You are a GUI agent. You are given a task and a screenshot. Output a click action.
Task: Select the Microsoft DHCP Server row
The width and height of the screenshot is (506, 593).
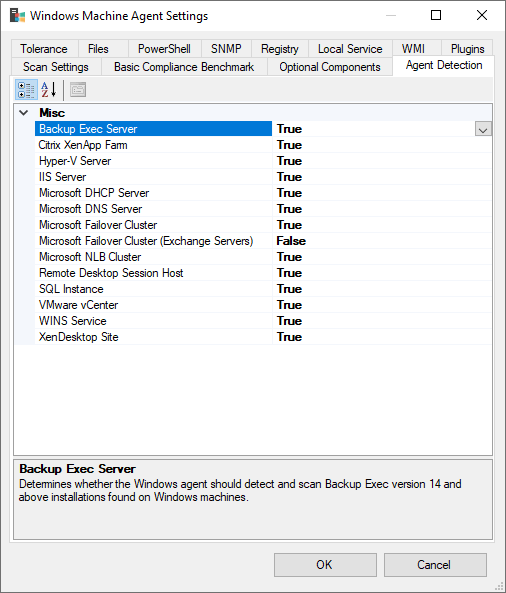pyautogui.click(x=154, y=193)
